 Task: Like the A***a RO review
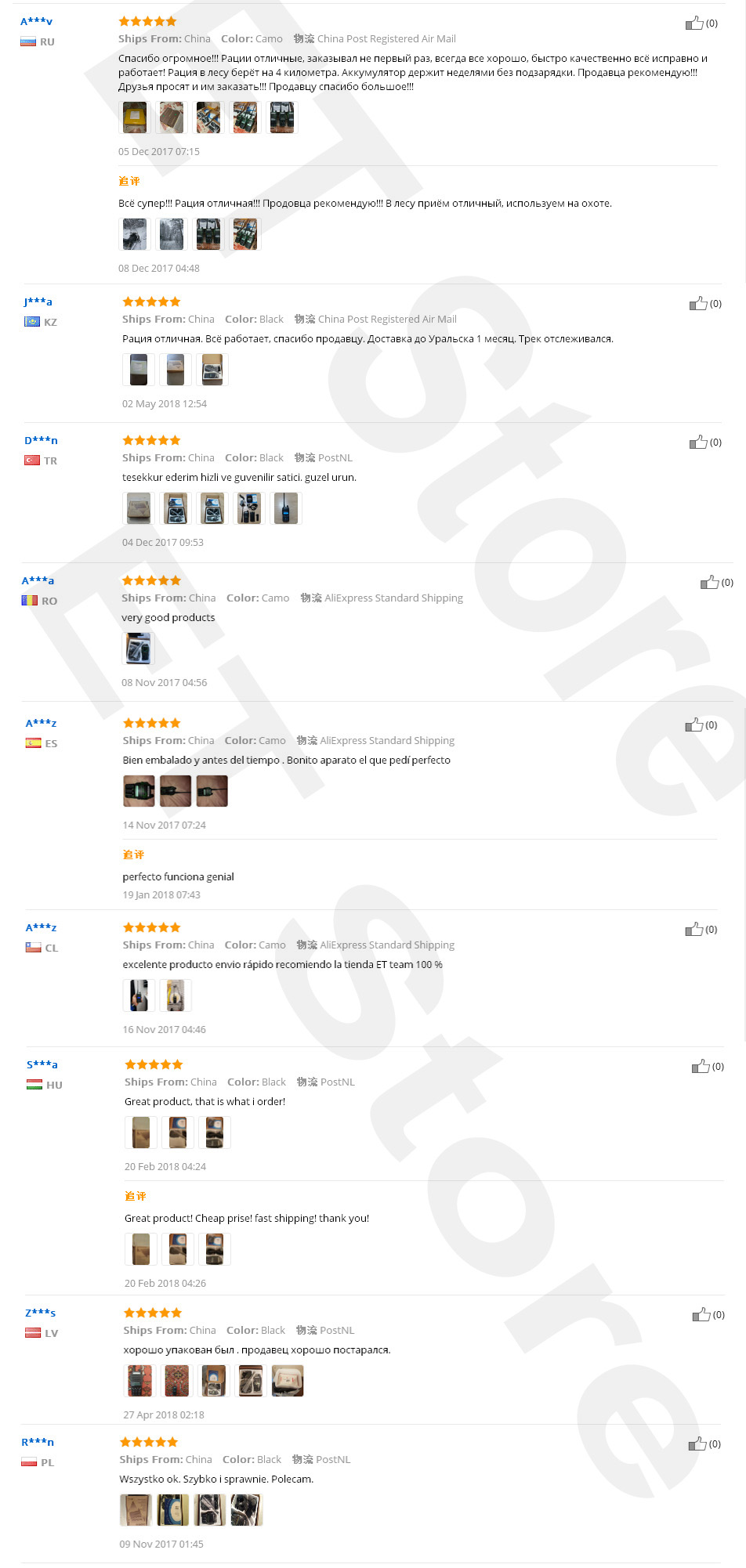[x=710, y=583]
